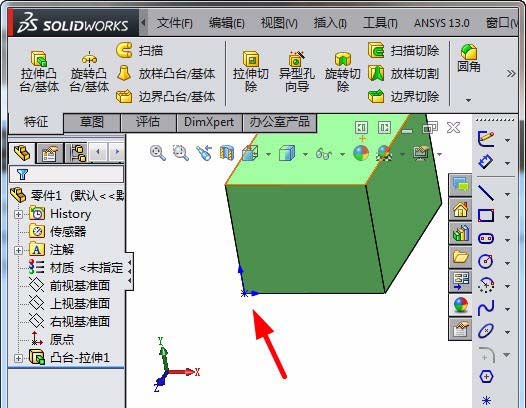Viewport: 526px width, 408px height.
Task: Open the 工具(T) menu
Action: [380, 23]
